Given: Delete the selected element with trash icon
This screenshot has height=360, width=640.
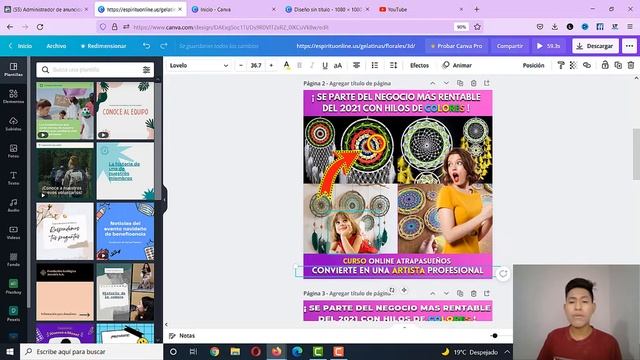Looking at the screenshot, I should (x=631, y=65).
